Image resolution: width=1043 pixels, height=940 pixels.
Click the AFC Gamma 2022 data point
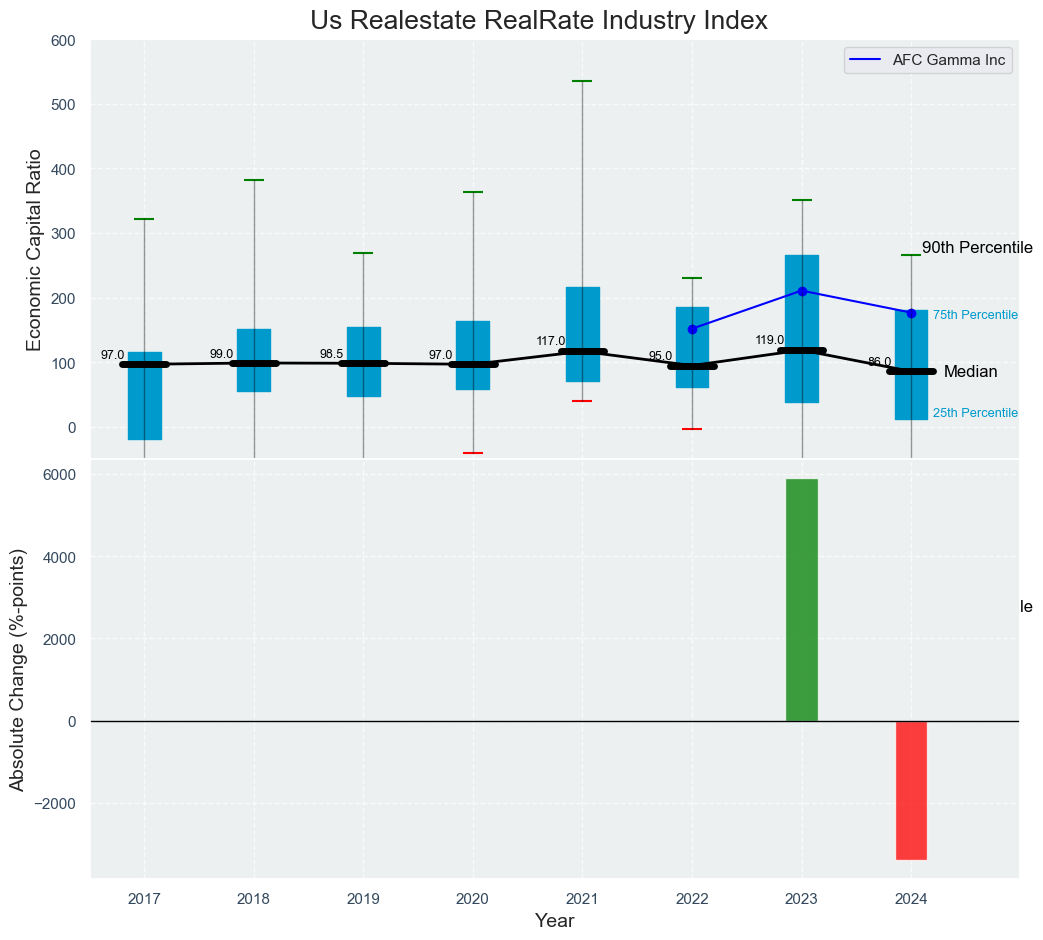pyautogui.click(x=692, y=329)
